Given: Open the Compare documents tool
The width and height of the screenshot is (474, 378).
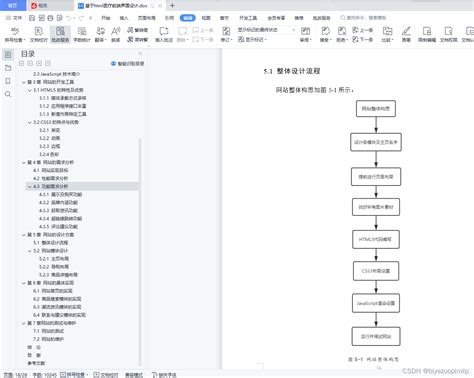Looking at the screenshot, I should [x=387, y=34].
